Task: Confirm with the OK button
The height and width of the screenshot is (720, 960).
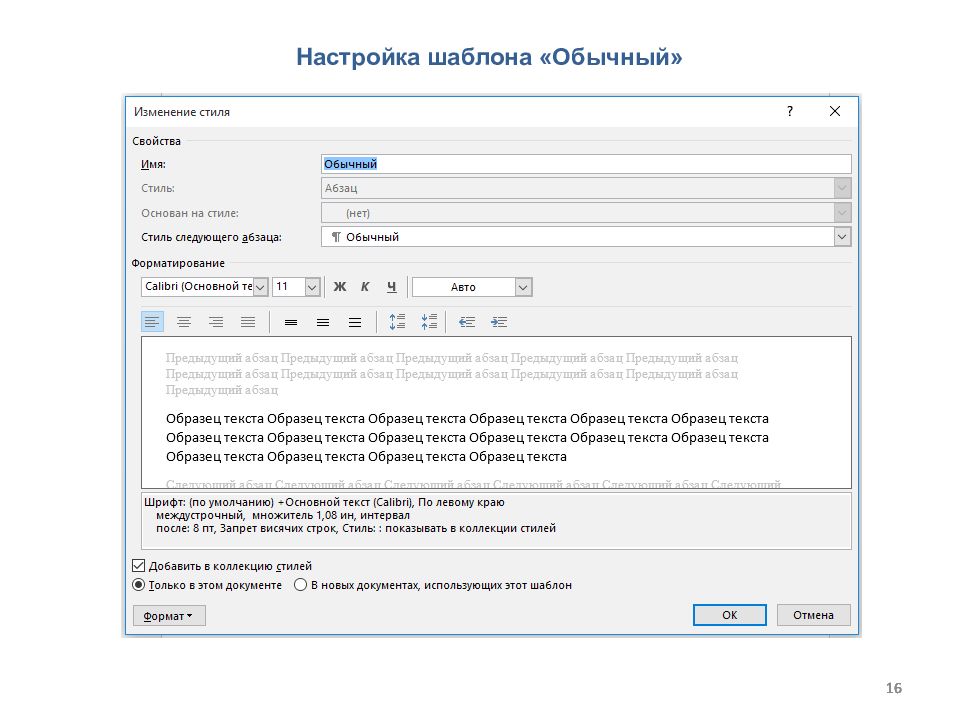Action: 729,615
